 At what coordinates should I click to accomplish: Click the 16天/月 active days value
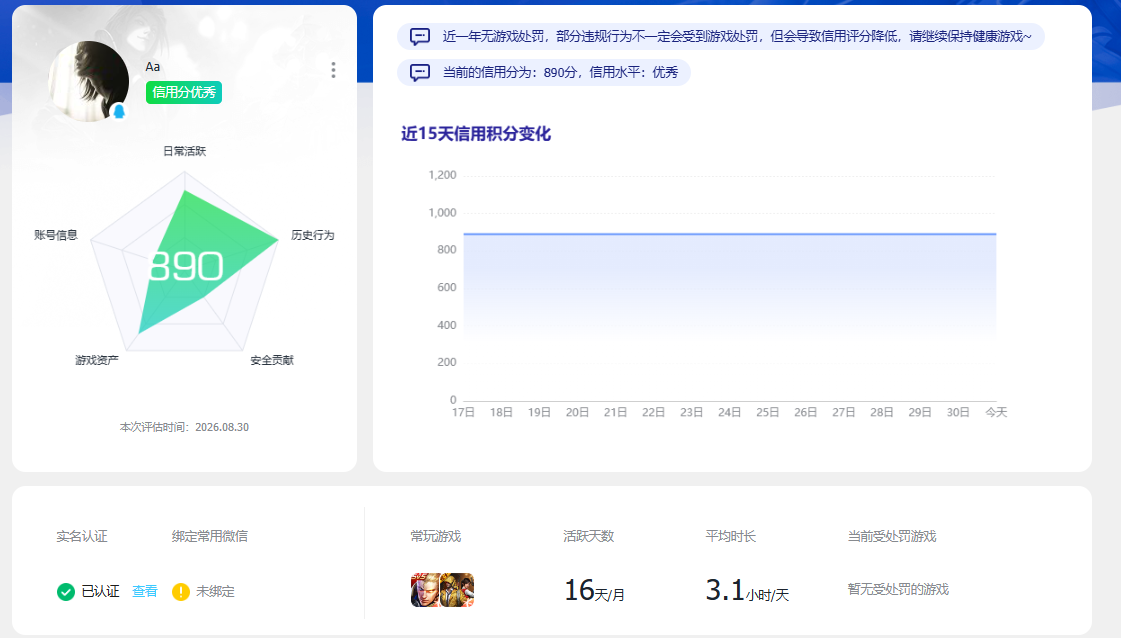tap(594, 591)
